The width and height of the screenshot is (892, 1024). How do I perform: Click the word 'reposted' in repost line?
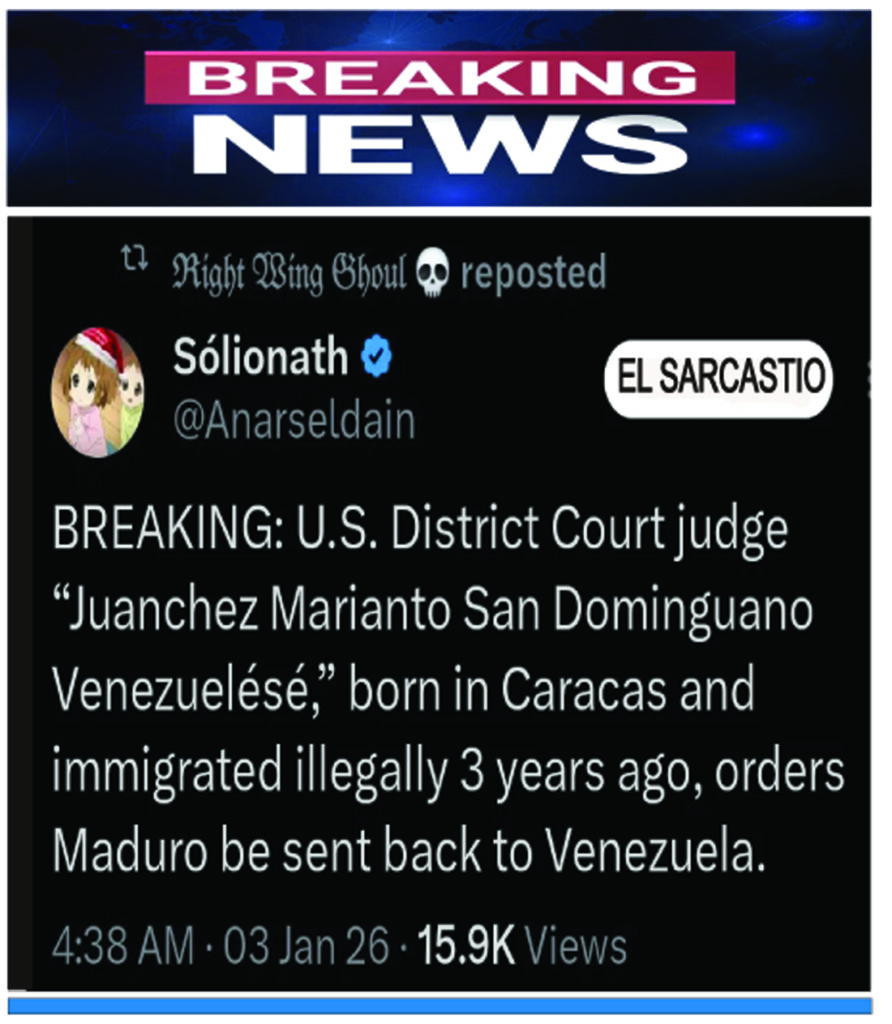pyautogui.click(x=534, y=274)
